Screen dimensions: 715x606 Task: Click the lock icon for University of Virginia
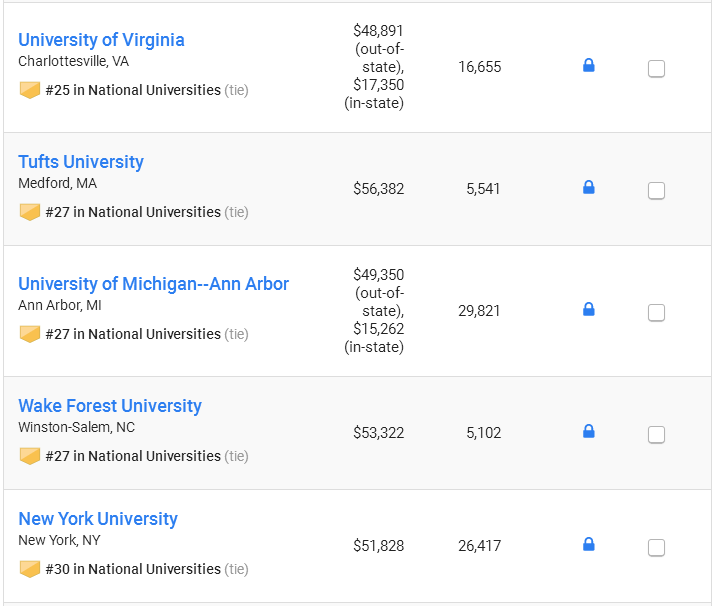click(x=589, y=65)
